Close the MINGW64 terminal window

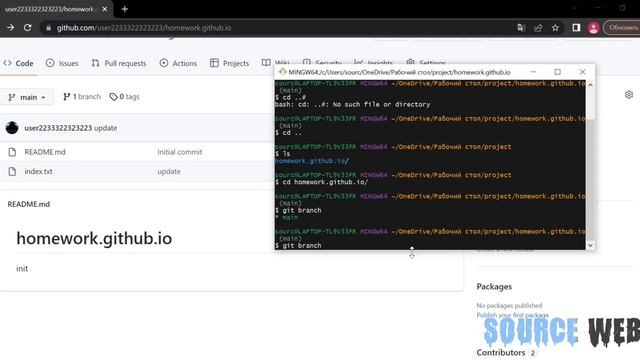582,72
